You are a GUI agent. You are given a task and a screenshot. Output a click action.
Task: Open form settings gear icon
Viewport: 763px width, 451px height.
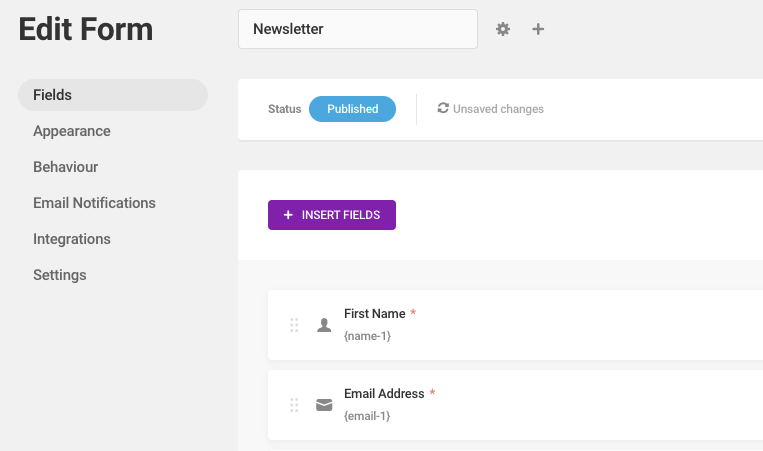click(x=503, y=29)
